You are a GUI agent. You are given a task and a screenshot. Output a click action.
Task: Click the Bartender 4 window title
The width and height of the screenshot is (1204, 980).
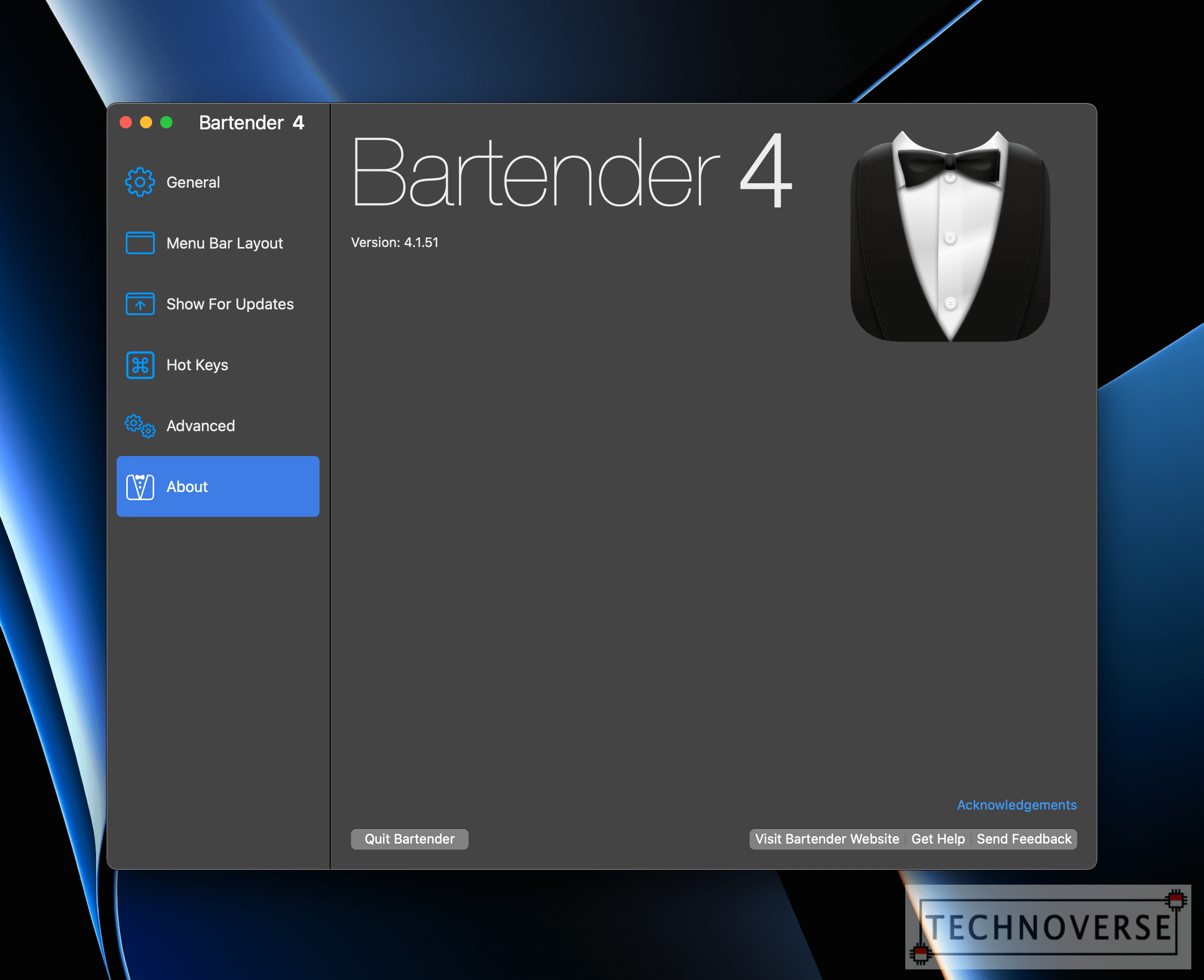pyautogui.click(x=252, y=123)
